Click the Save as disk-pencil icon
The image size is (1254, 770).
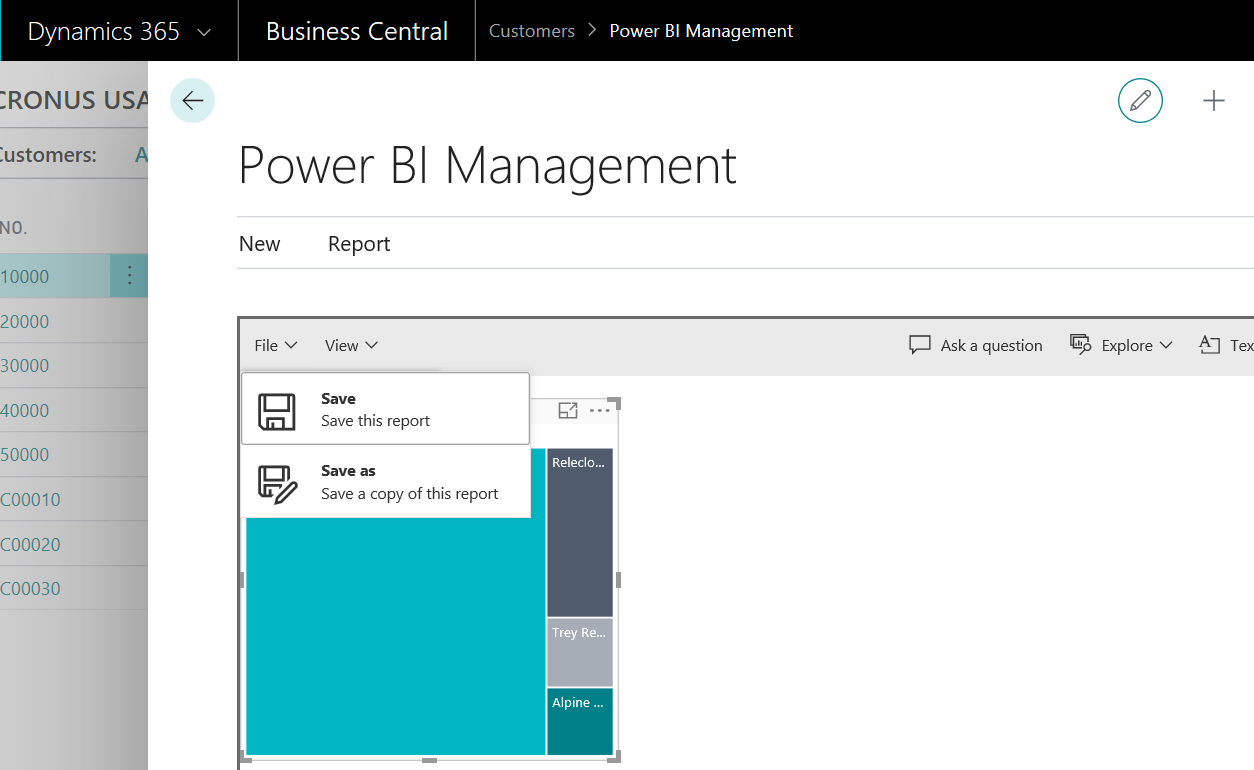(x=277, y=484)
